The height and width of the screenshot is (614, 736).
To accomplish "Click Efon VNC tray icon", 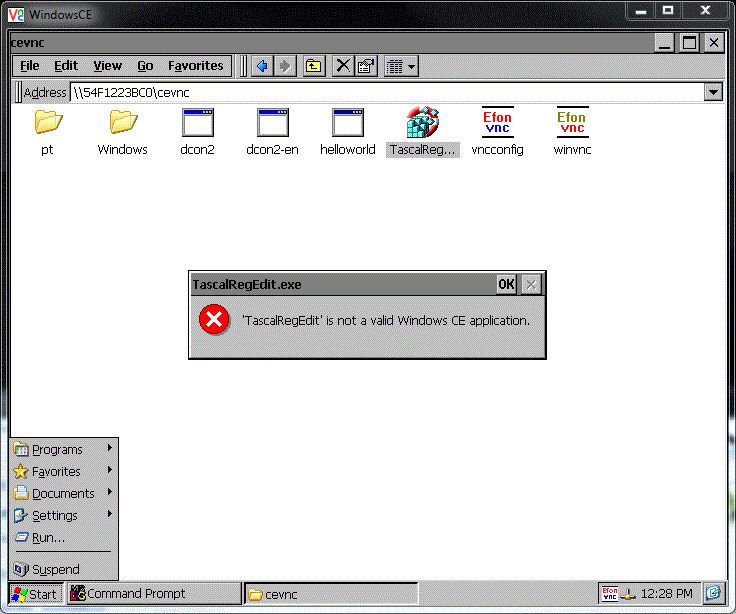I will [609, 594].
